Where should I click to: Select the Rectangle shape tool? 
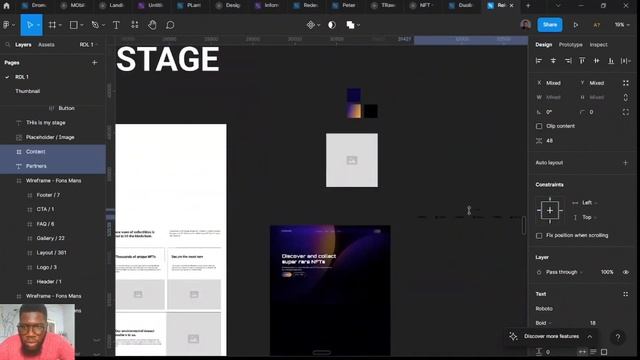[73, 25]
